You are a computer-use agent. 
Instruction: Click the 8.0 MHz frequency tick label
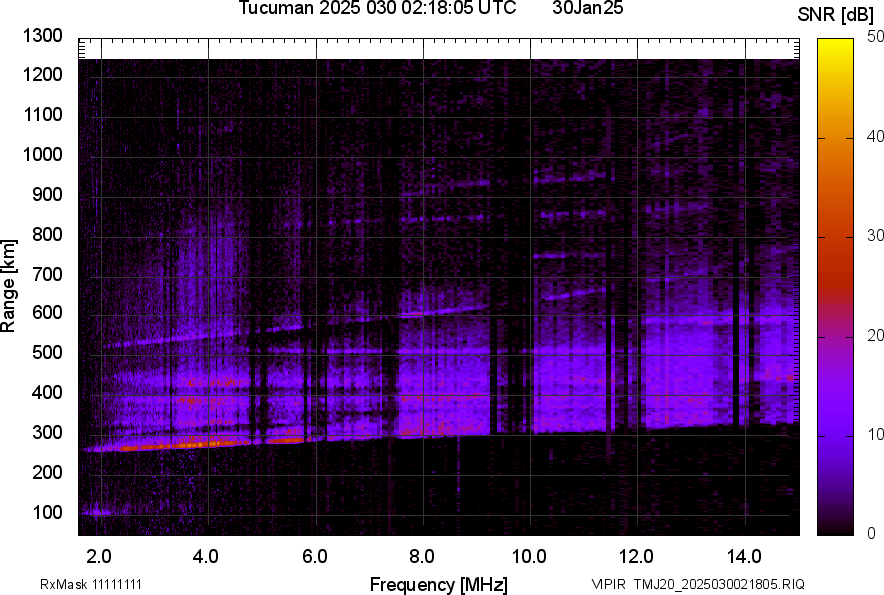pos(422,555)
